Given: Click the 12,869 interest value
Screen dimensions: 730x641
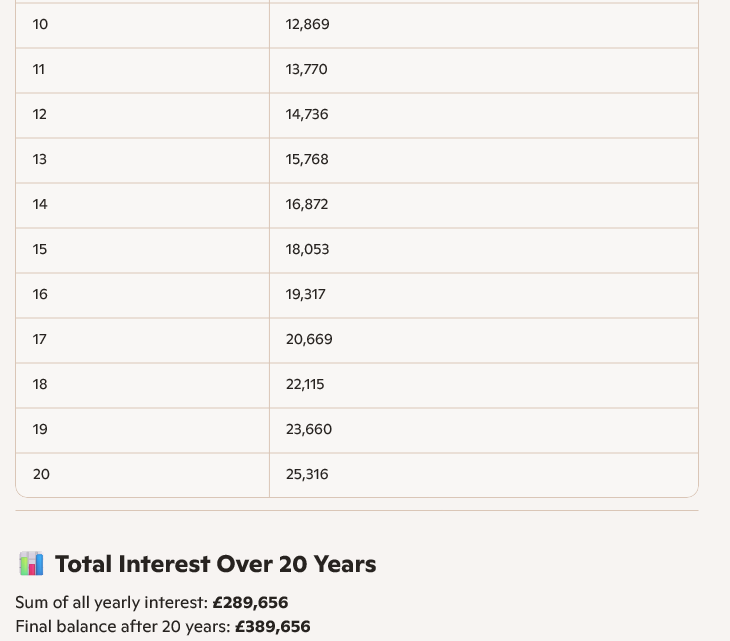Looking at the screenshot, I should tap(307, 24).
